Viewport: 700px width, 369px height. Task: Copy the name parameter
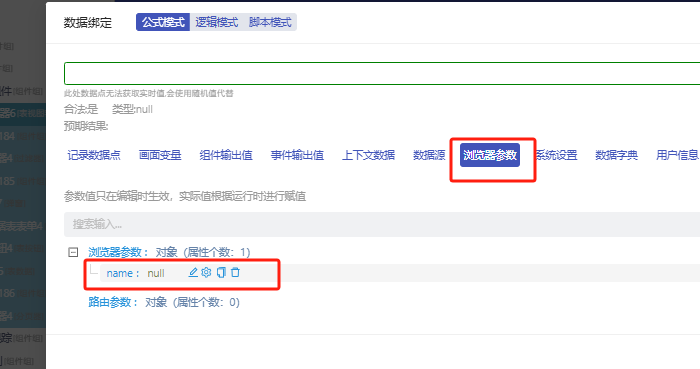pyautogui.click(x=221, y=272)
